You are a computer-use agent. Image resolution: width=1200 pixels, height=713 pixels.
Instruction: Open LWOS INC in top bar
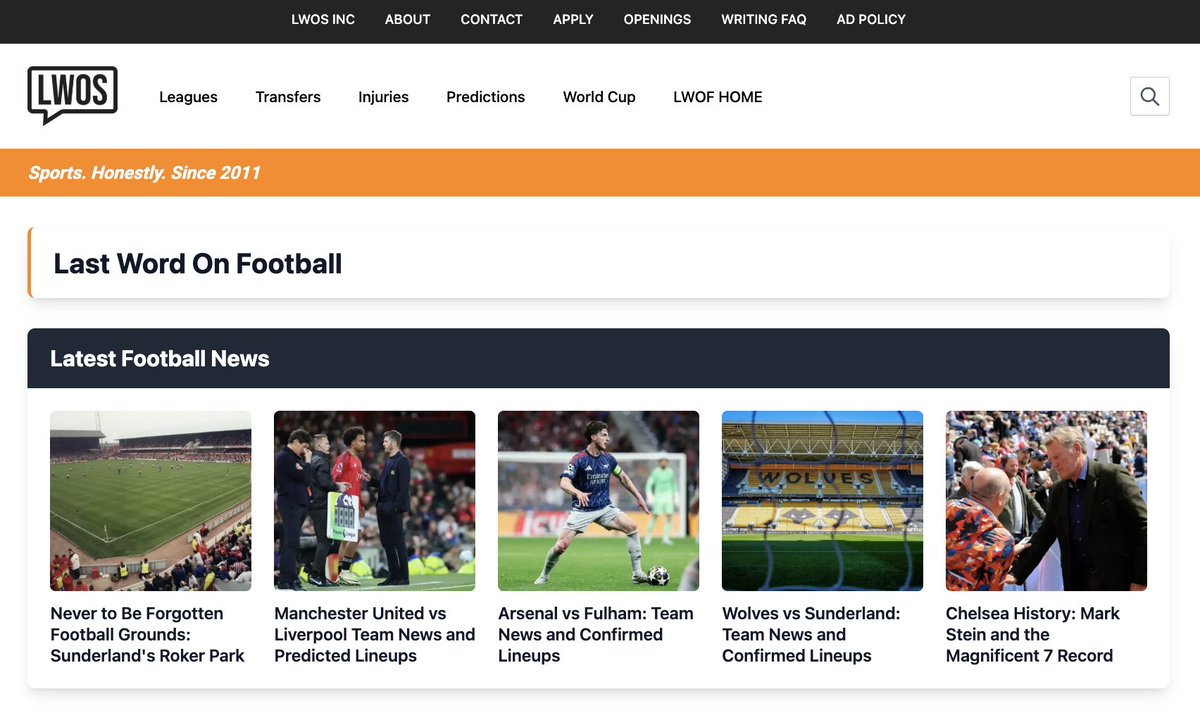(x=323, y=19)
